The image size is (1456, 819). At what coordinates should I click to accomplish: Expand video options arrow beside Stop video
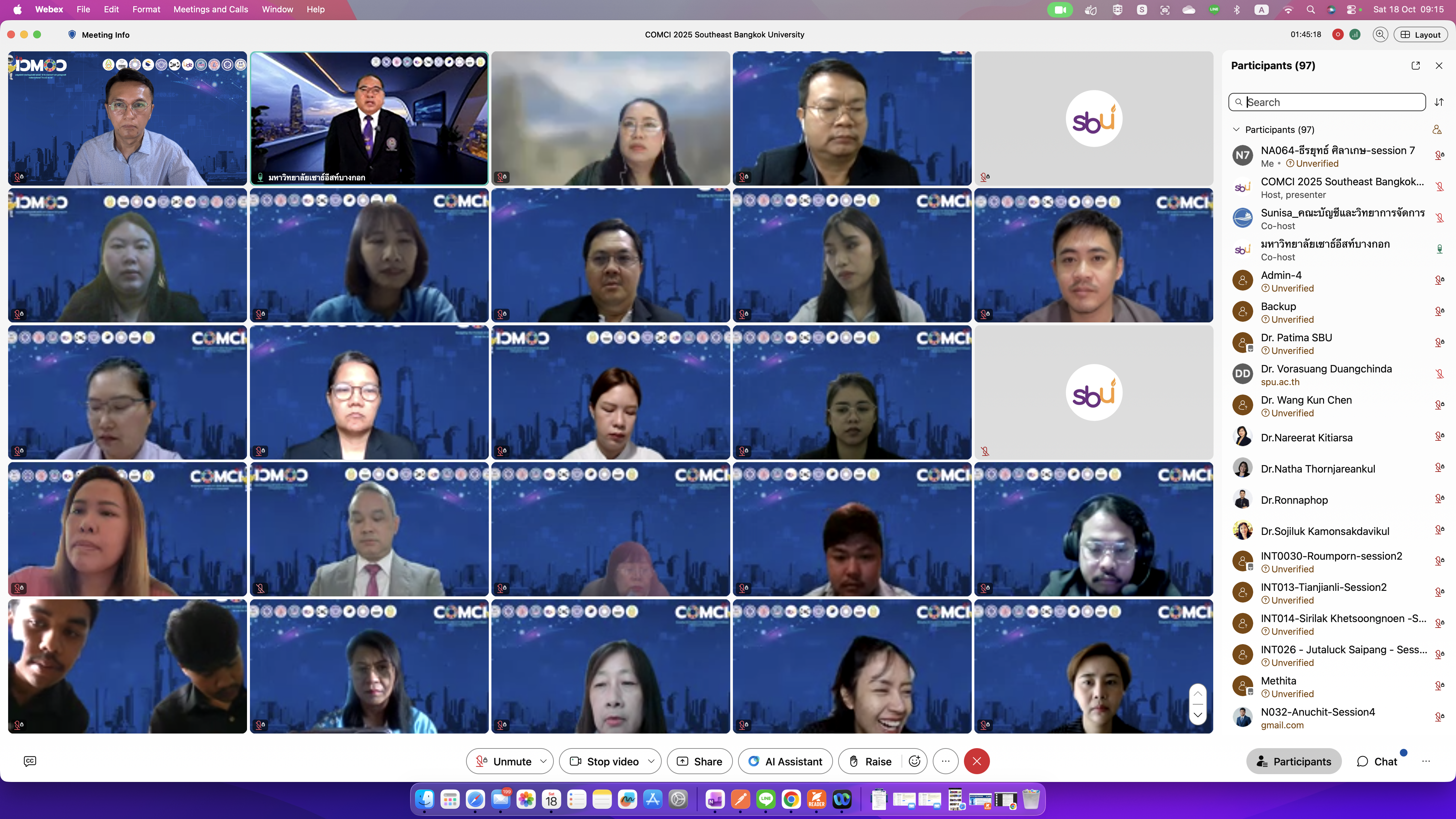[651, 761]
